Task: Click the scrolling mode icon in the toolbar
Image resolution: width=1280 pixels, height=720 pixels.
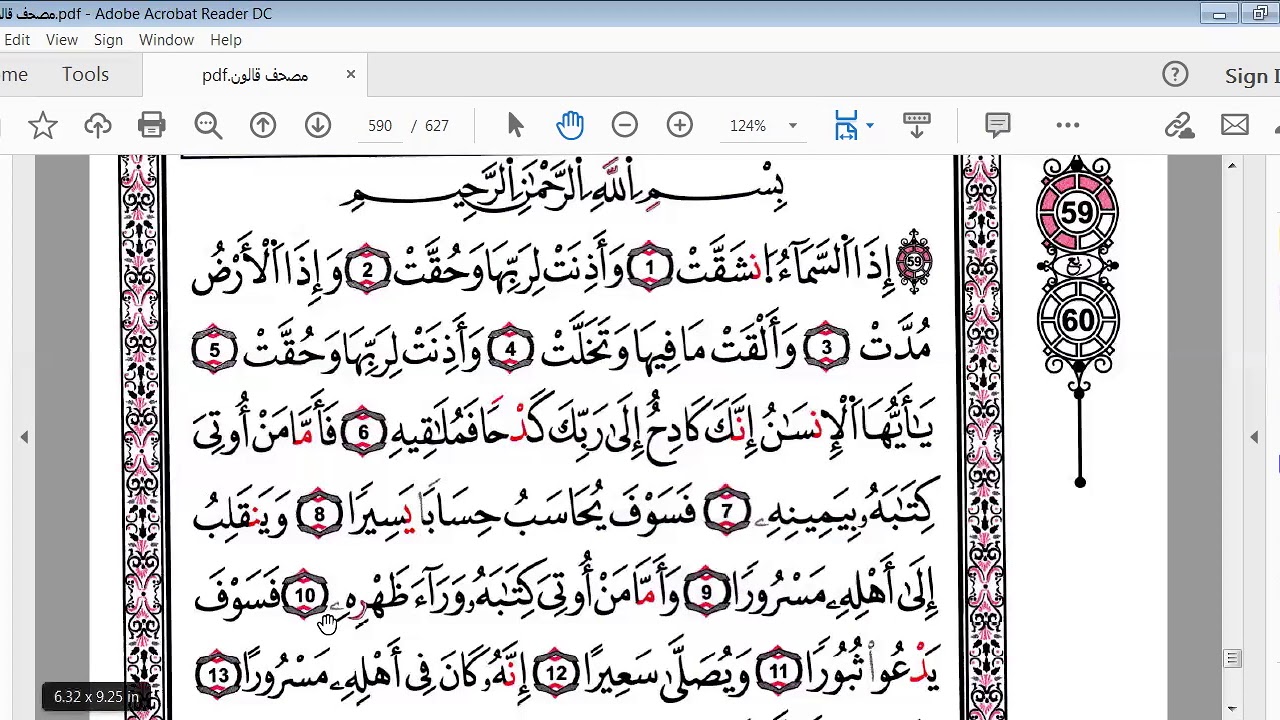Action: (917, 125)
